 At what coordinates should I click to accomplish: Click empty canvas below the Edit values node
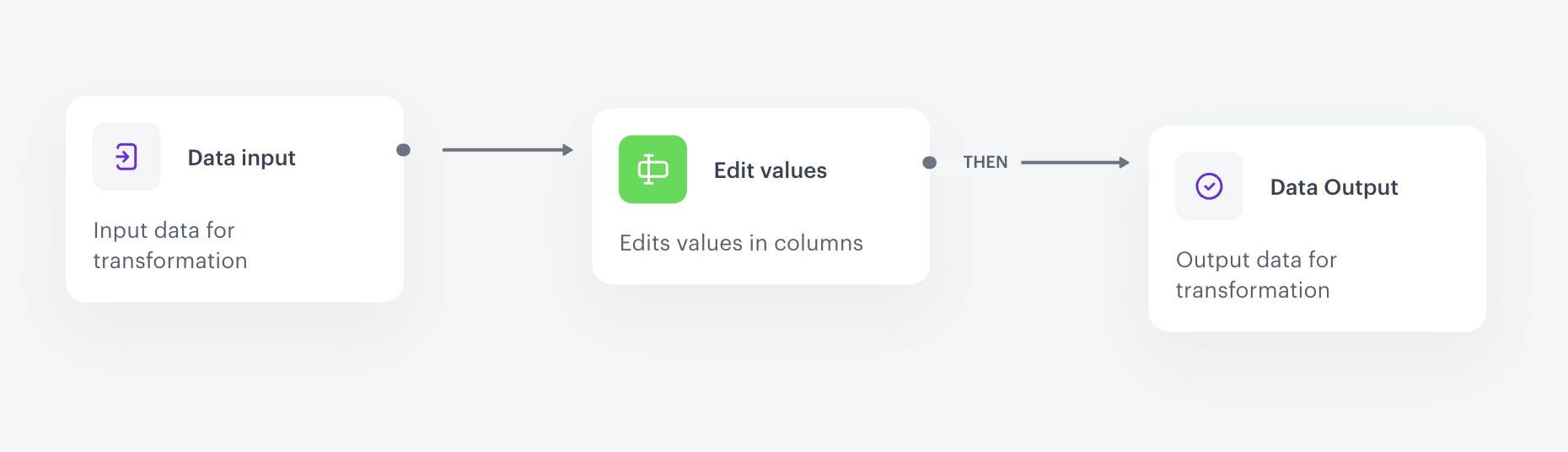760,371
